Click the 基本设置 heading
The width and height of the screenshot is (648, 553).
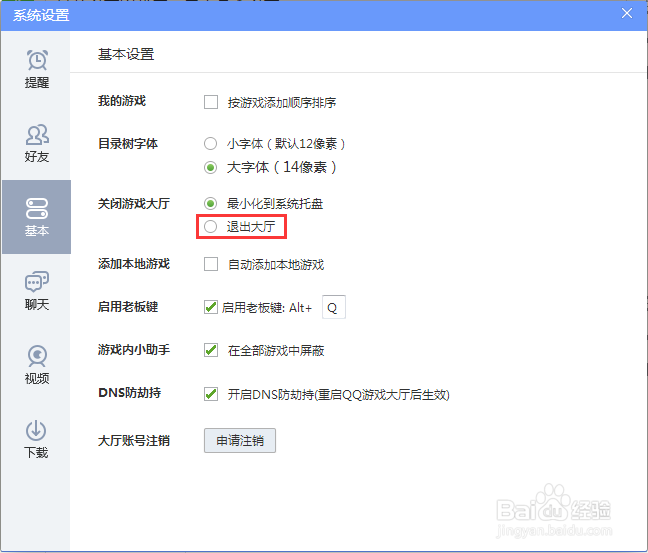(126, 54)
